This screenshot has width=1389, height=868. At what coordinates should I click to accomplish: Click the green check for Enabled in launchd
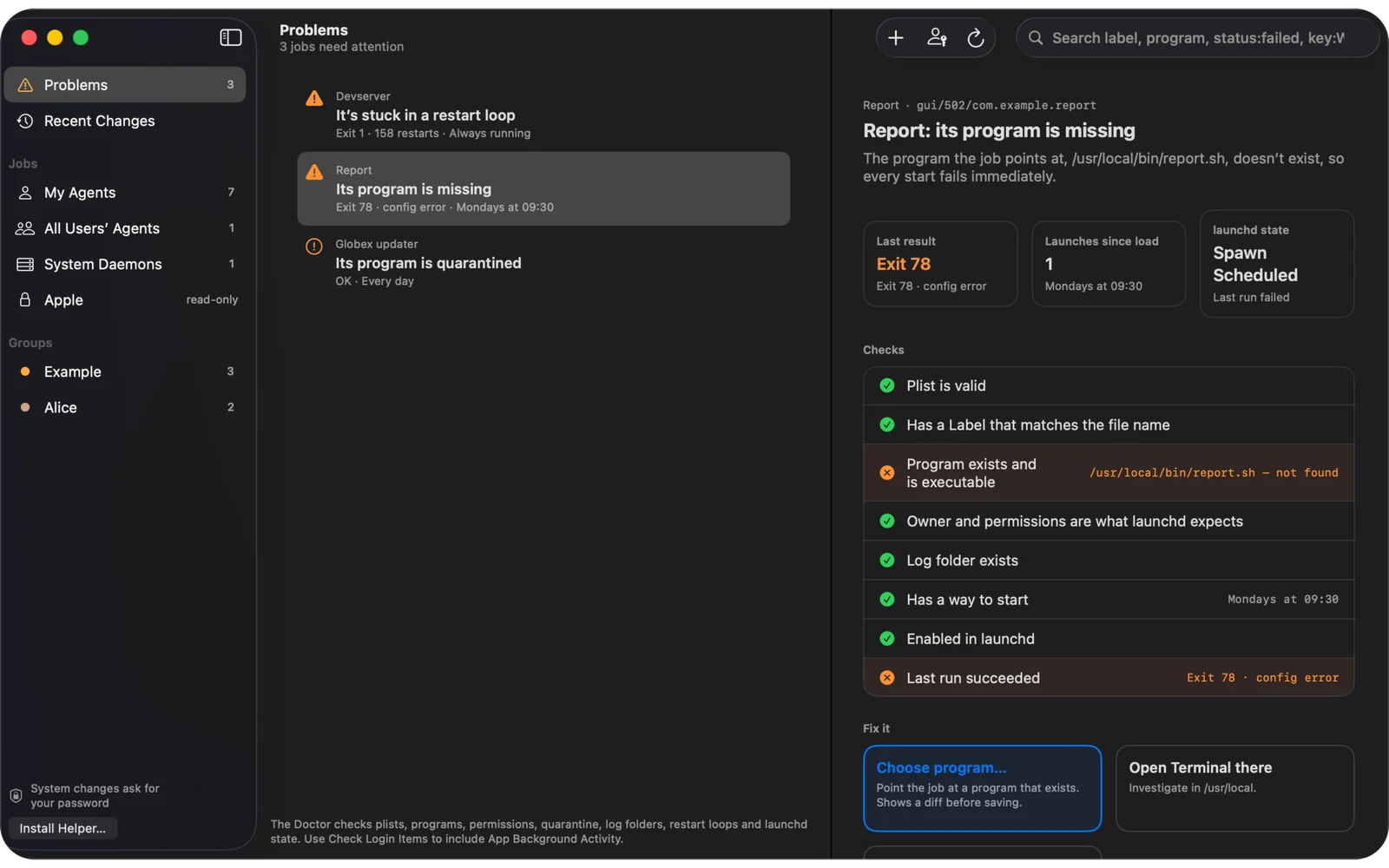pyautogui.click(x=887, y=639)
